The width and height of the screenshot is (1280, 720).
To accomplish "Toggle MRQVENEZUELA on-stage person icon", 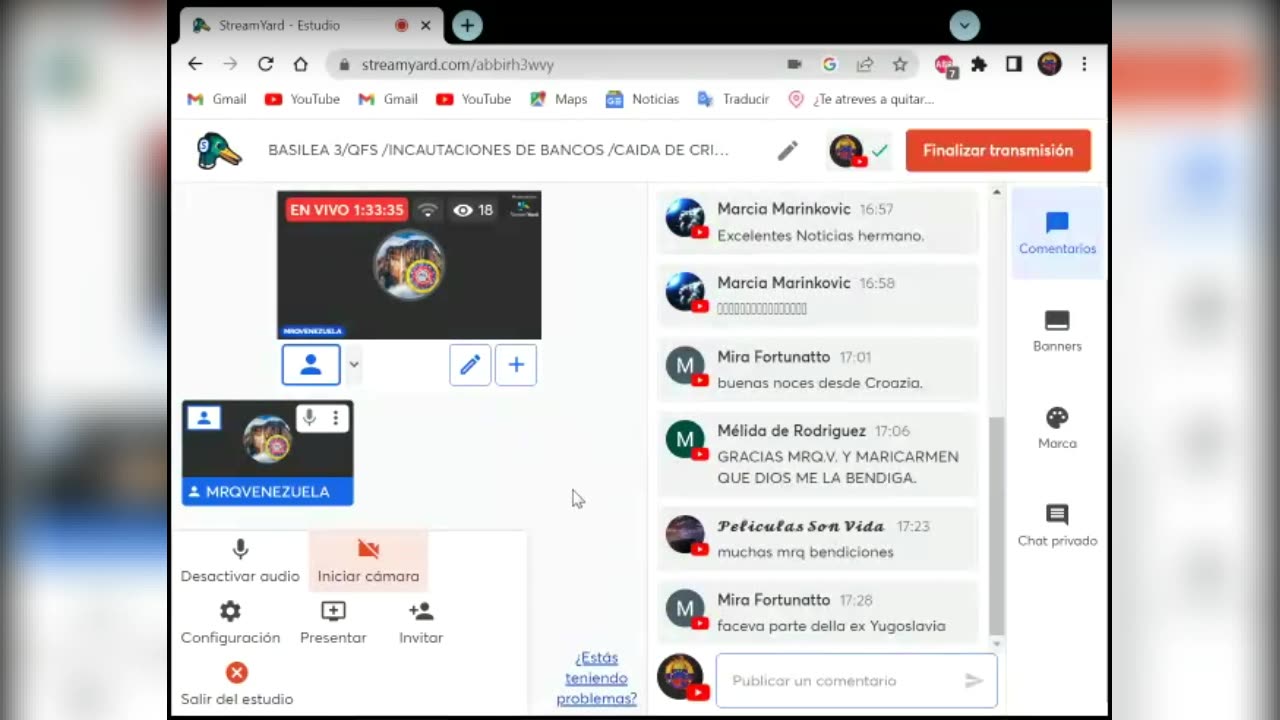I will pos(204,418).
